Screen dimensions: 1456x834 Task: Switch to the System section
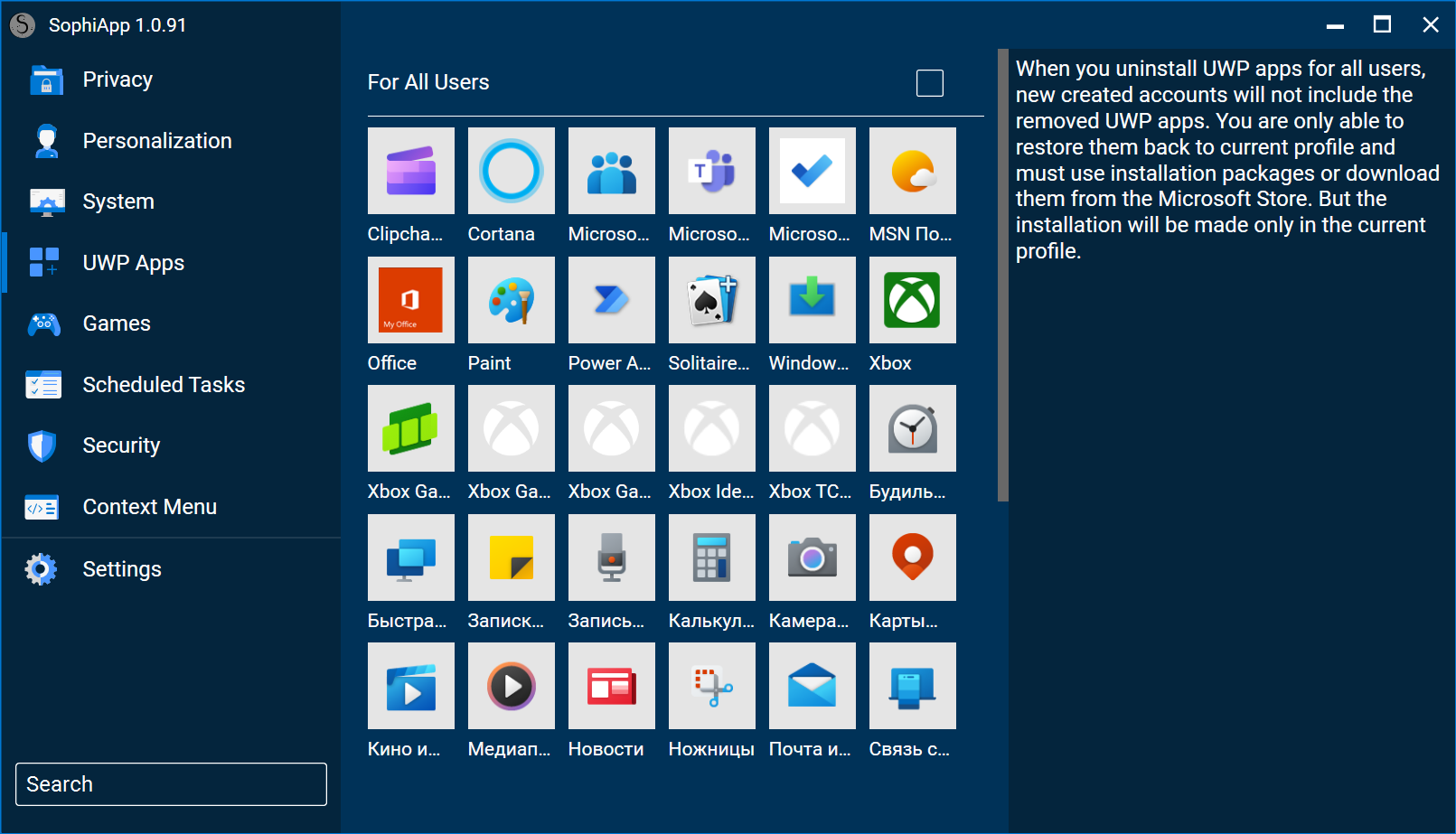click(172, 201)
